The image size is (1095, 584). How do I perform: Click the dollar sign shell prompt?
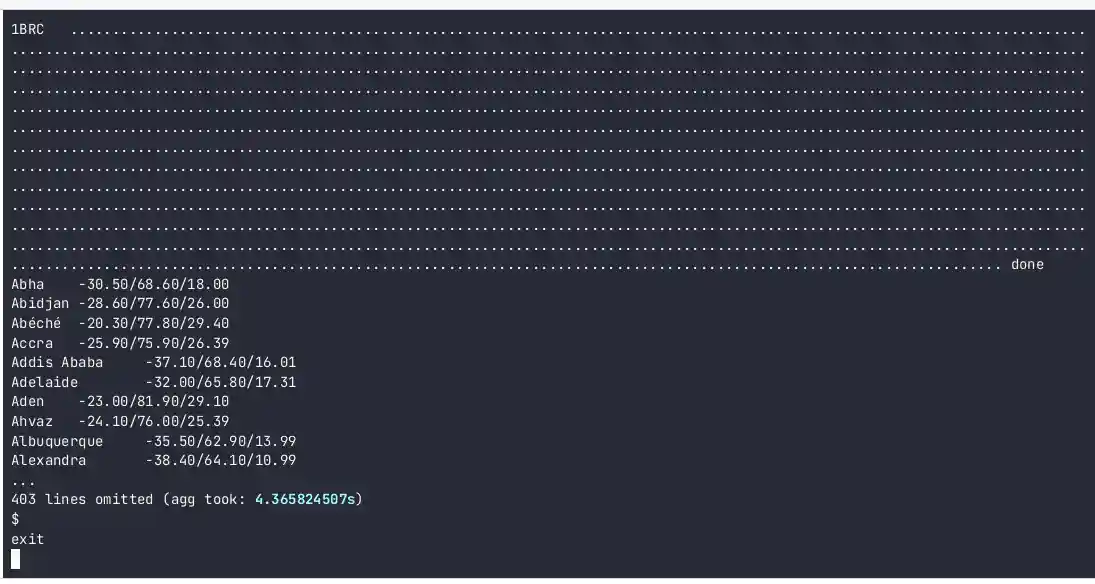click(15, 519)
